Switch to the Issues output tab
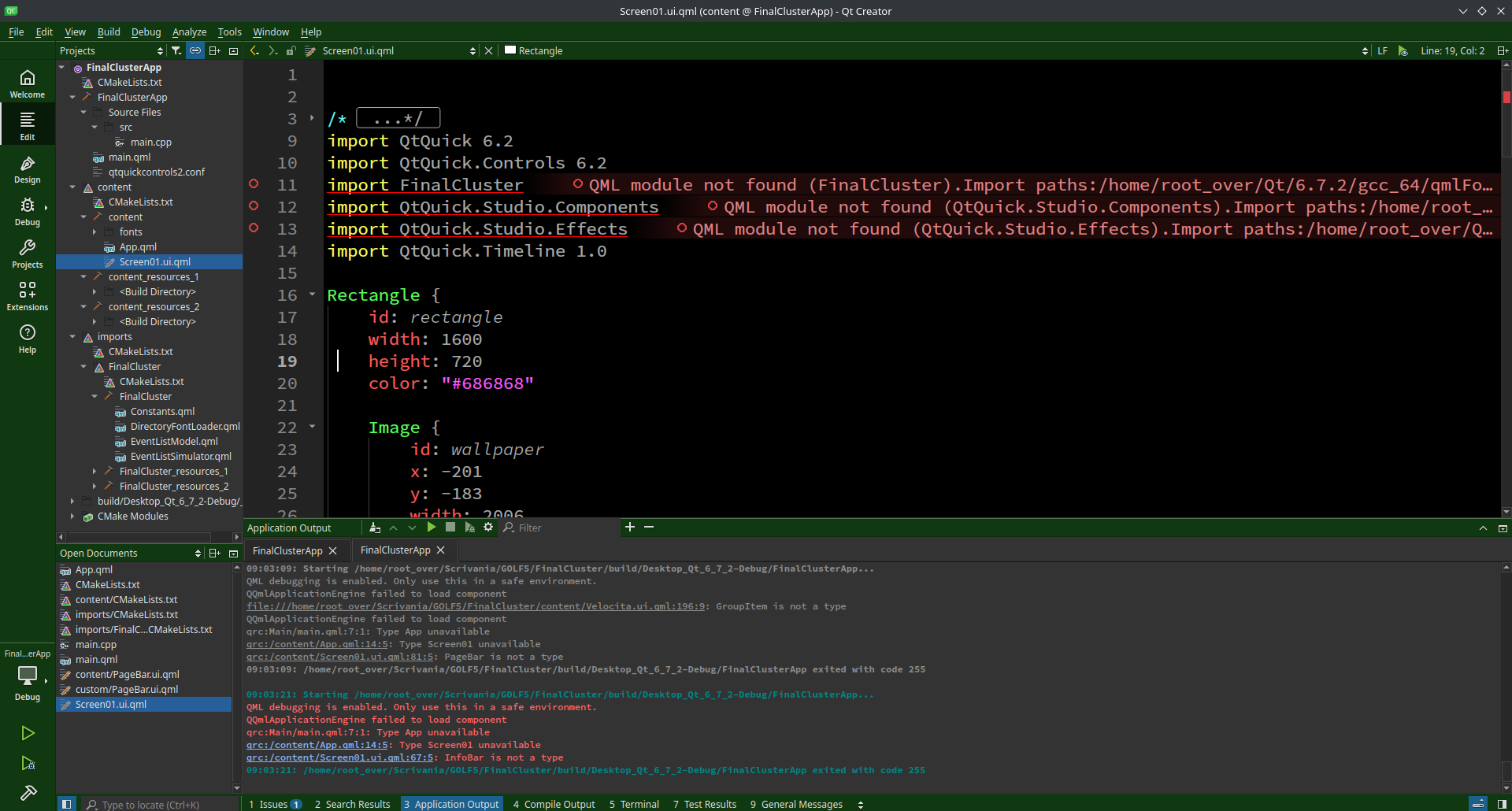1512x811 pixels. tap(275, 804)
